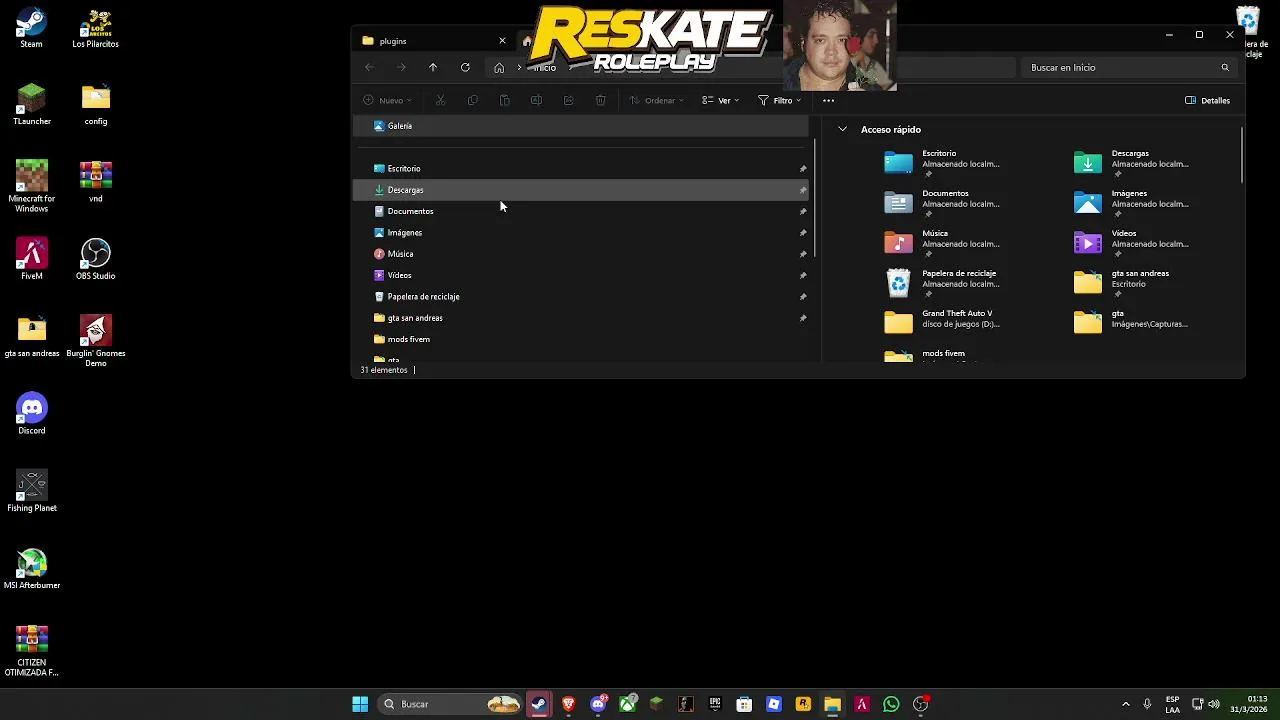Image resolution: width=1280 pixels, height=720 pixels.
Task: Unpin Descargas from the sidebar
Action: coord(803,190)
